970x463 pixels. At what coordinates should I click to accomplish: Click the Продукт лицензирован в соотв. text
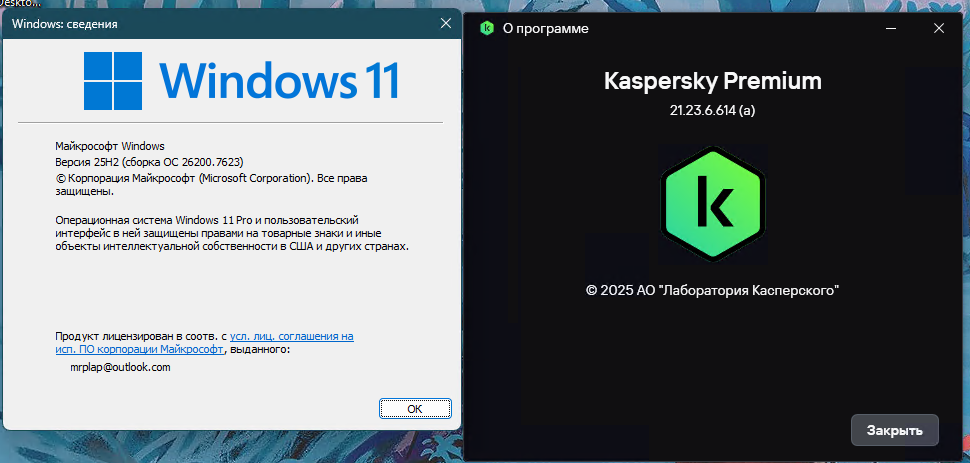tap(141, 337)
